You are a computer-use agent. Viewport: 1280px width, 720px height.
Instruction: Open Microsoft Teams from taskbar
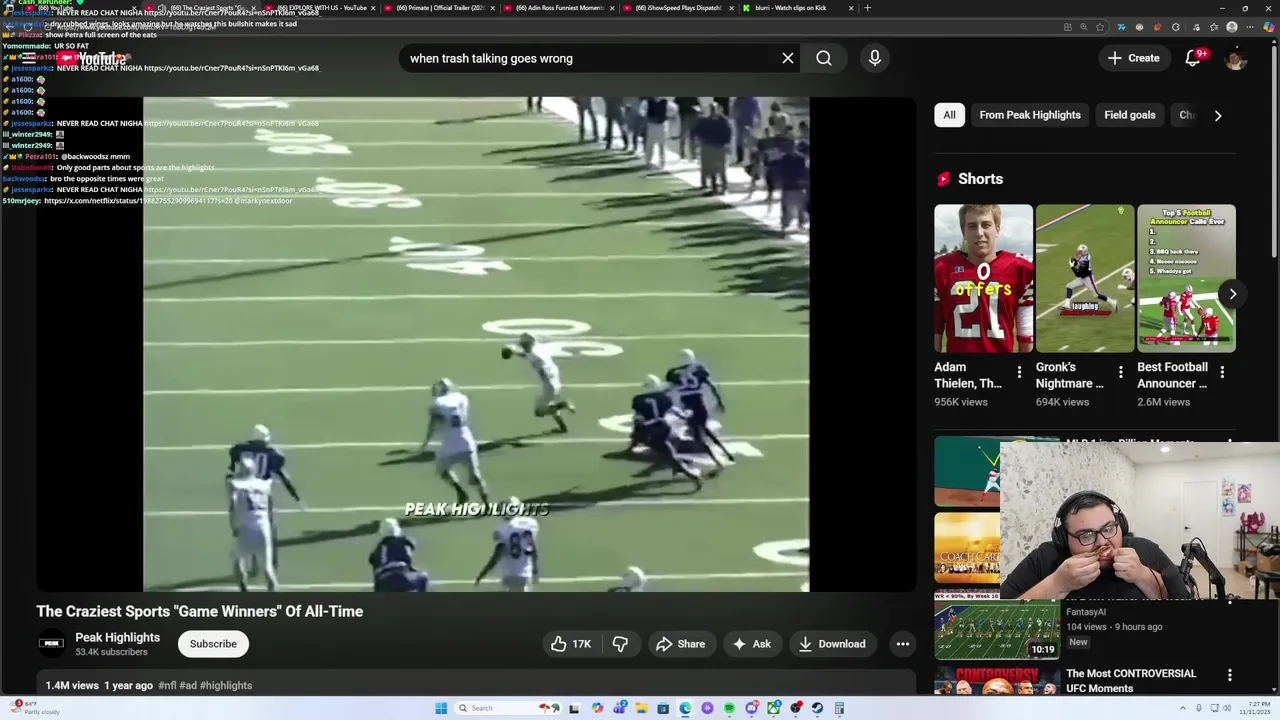tap(620, 708)
